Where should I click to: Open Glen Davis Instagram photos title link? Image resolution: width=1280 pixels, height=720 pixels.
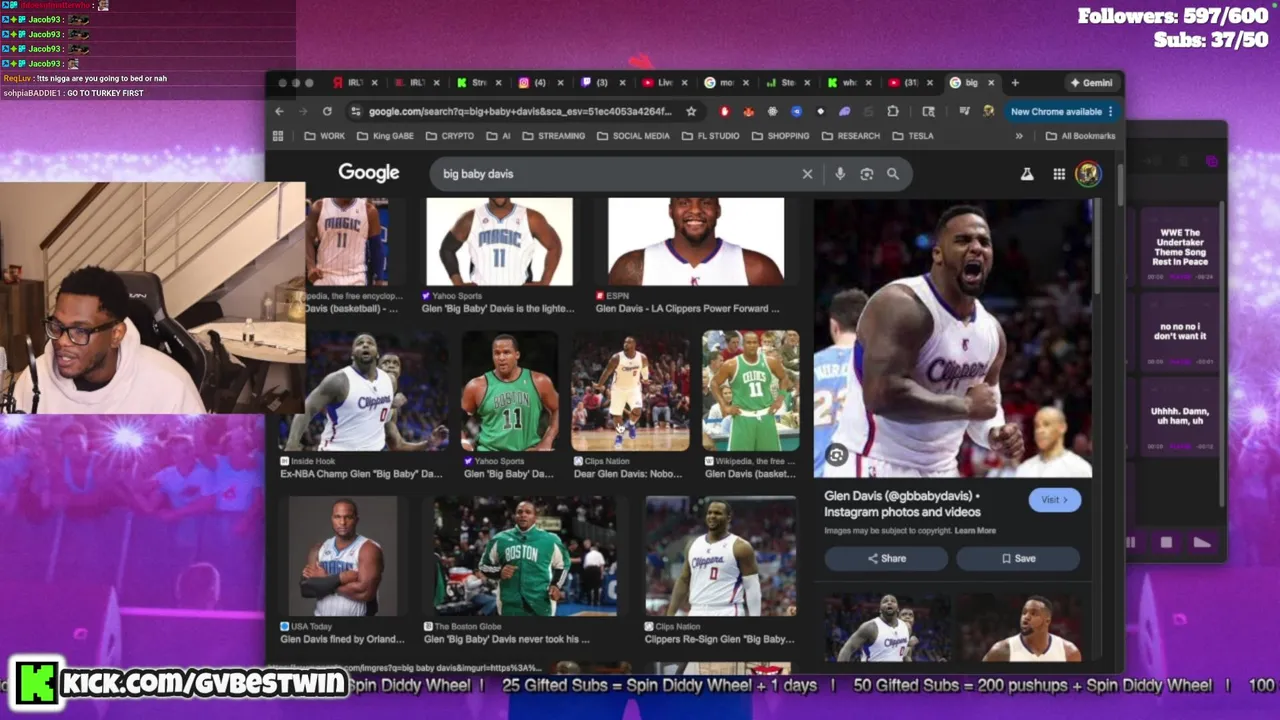click(x=902, y=504)
